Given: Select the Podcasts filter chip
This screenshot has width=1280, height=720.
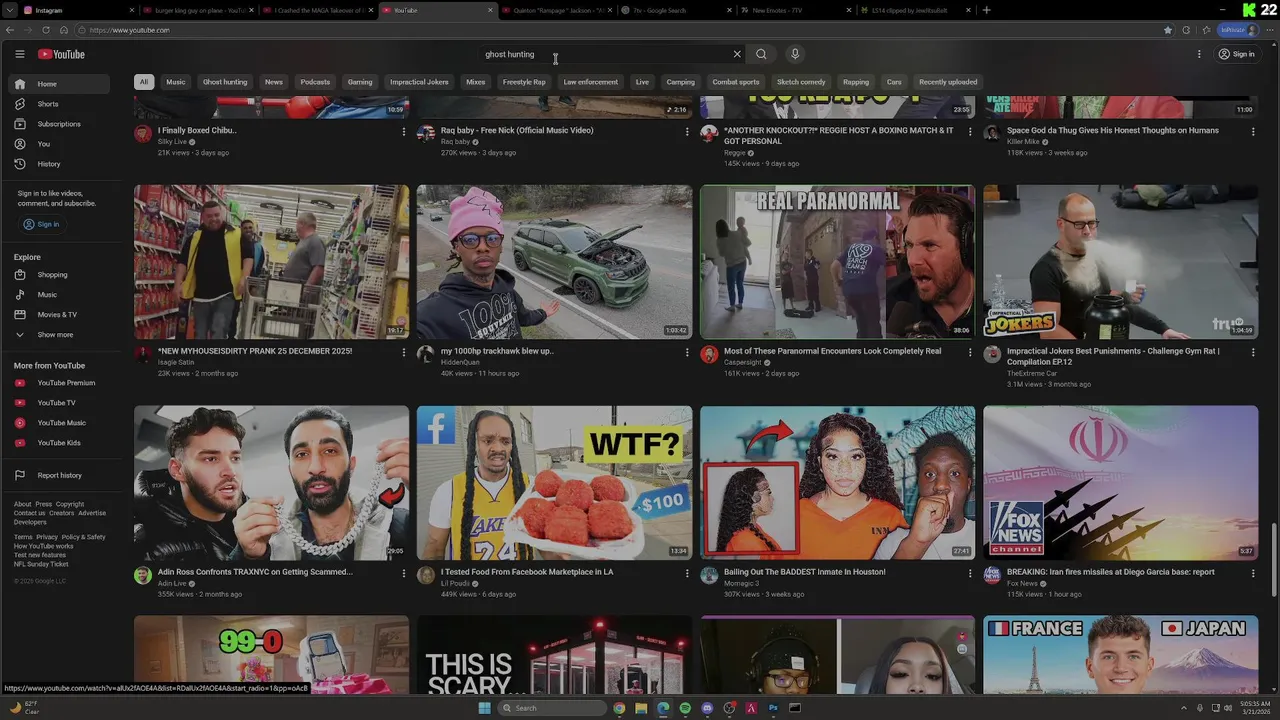Looking at the screenshot, I should click(315, 82).
